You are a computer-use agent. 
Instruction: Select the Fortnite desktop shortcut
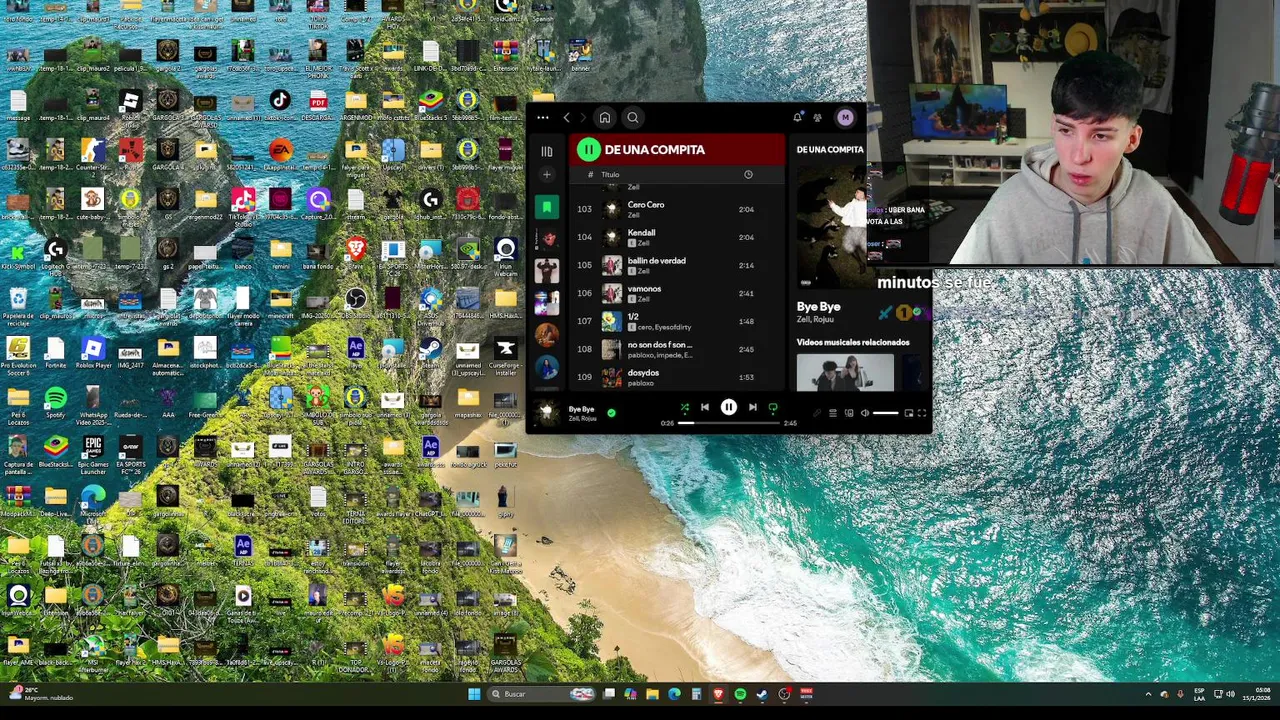pos(55,353)
